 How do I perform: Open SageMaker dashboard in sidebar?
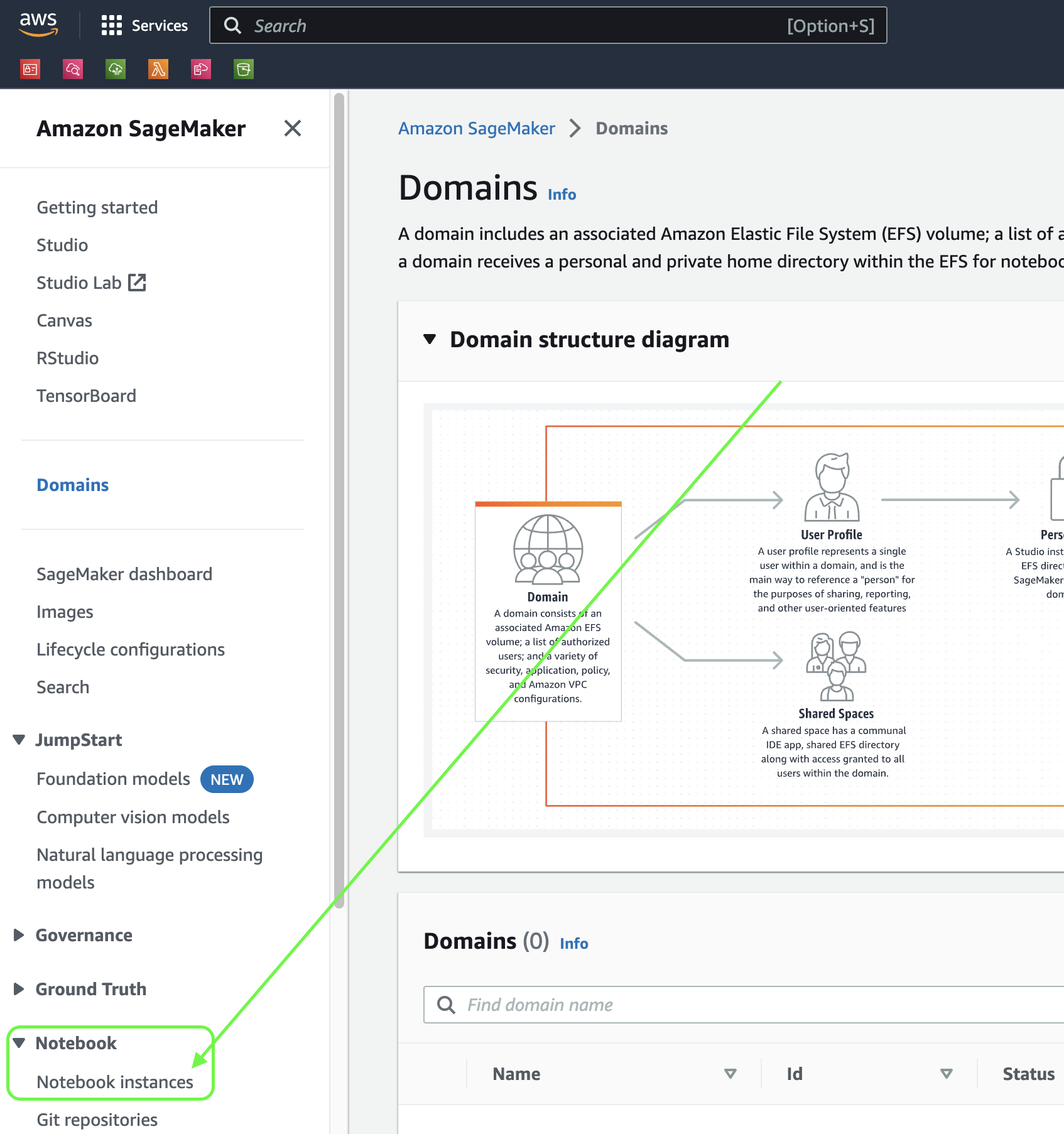click(x=124, y=574)
